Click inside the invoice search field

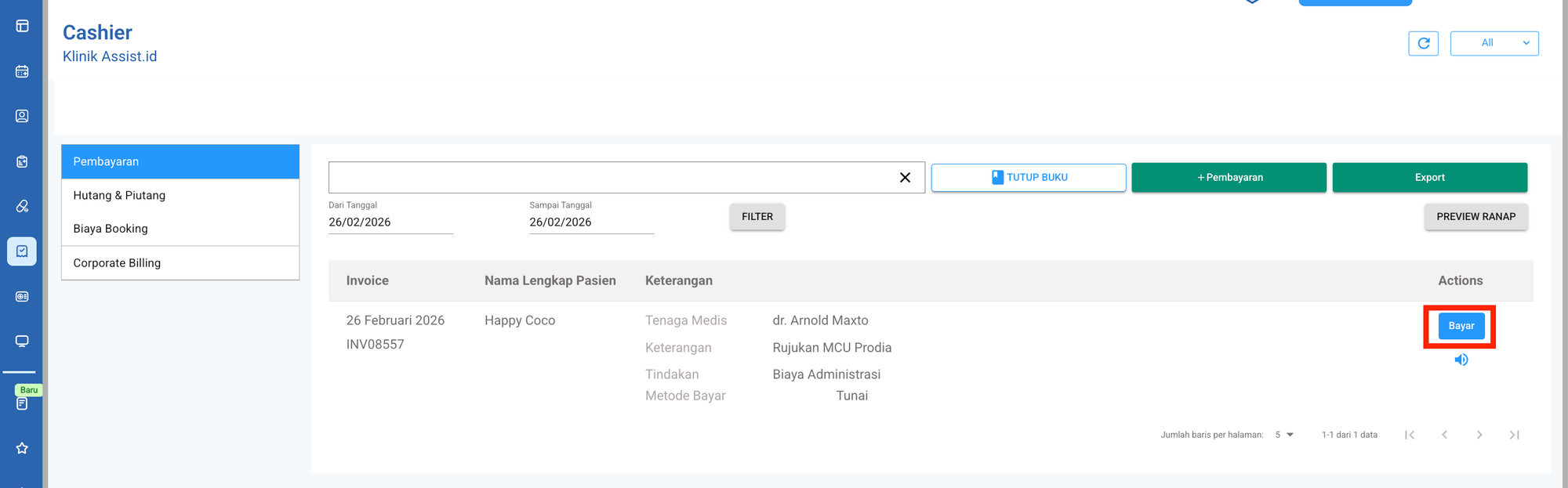tap(612, 178)
